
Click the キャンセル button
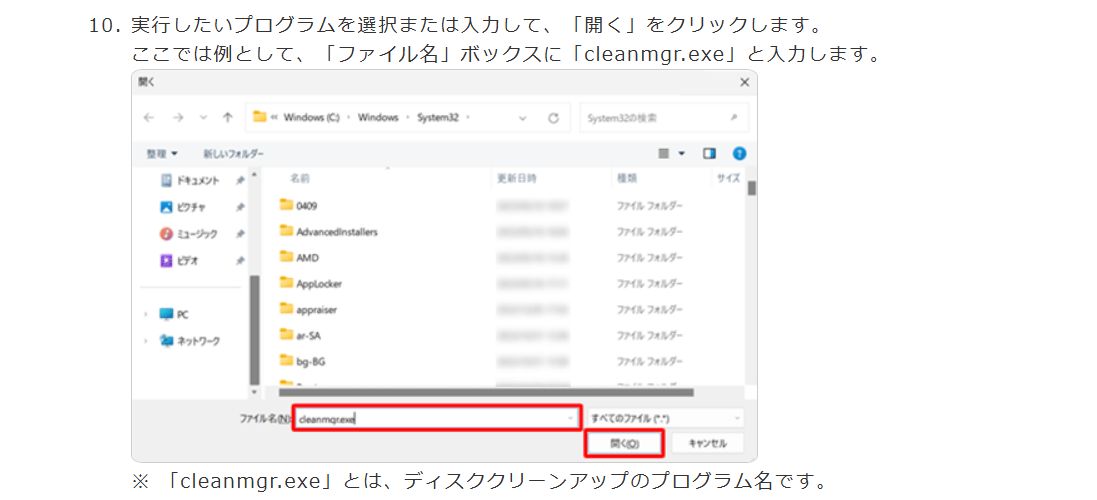click(707, 444)
